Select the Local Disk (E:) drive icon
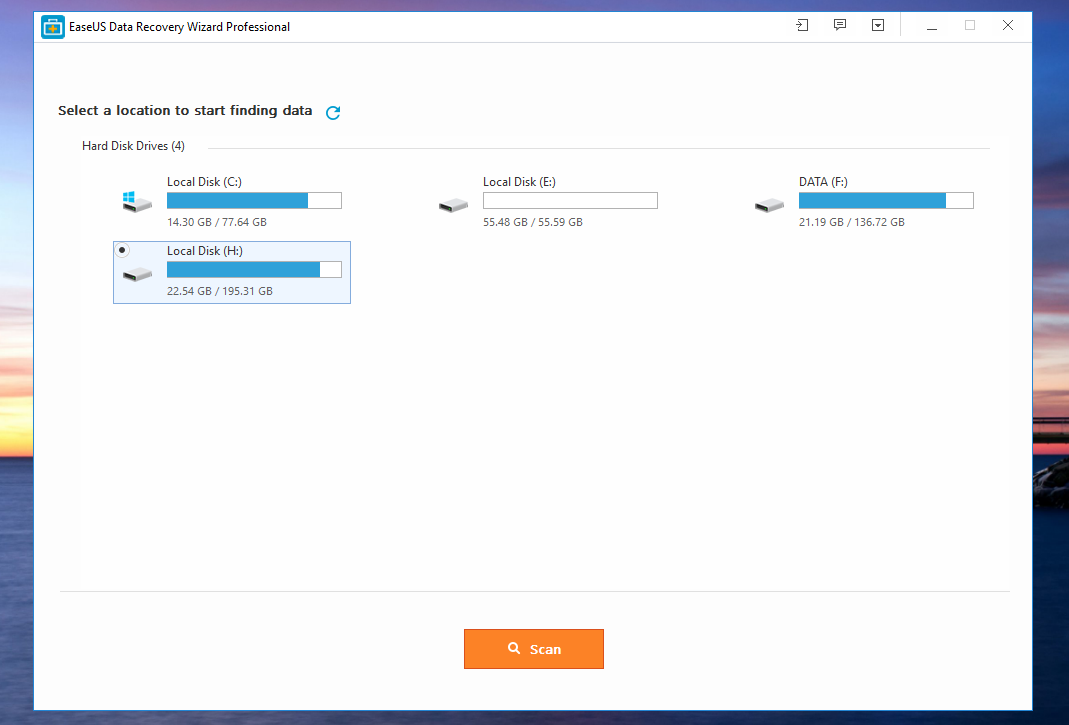 pyautogui.click(x=453, y=205)
